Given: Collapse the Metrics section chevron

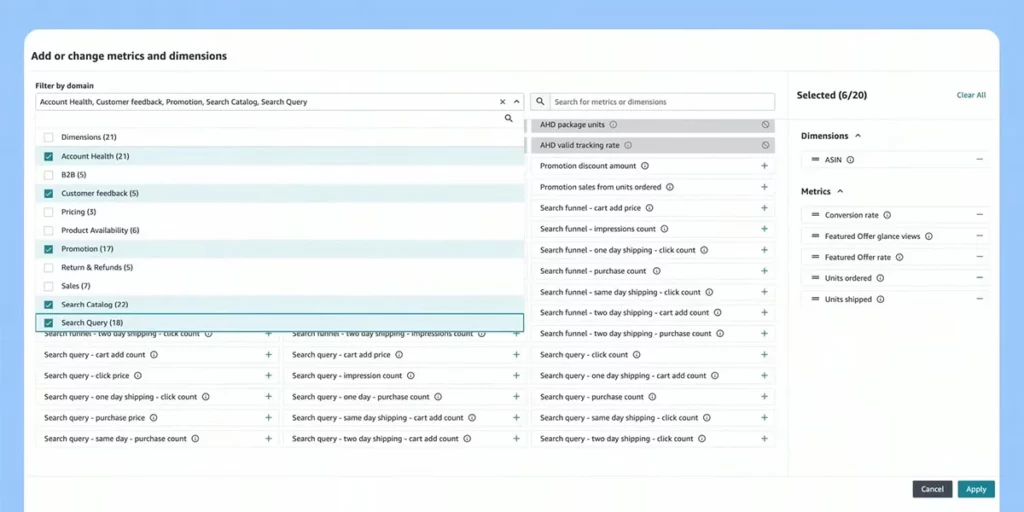Looking at the screenshot, I should pyautogui.click(x=840, y=191).
